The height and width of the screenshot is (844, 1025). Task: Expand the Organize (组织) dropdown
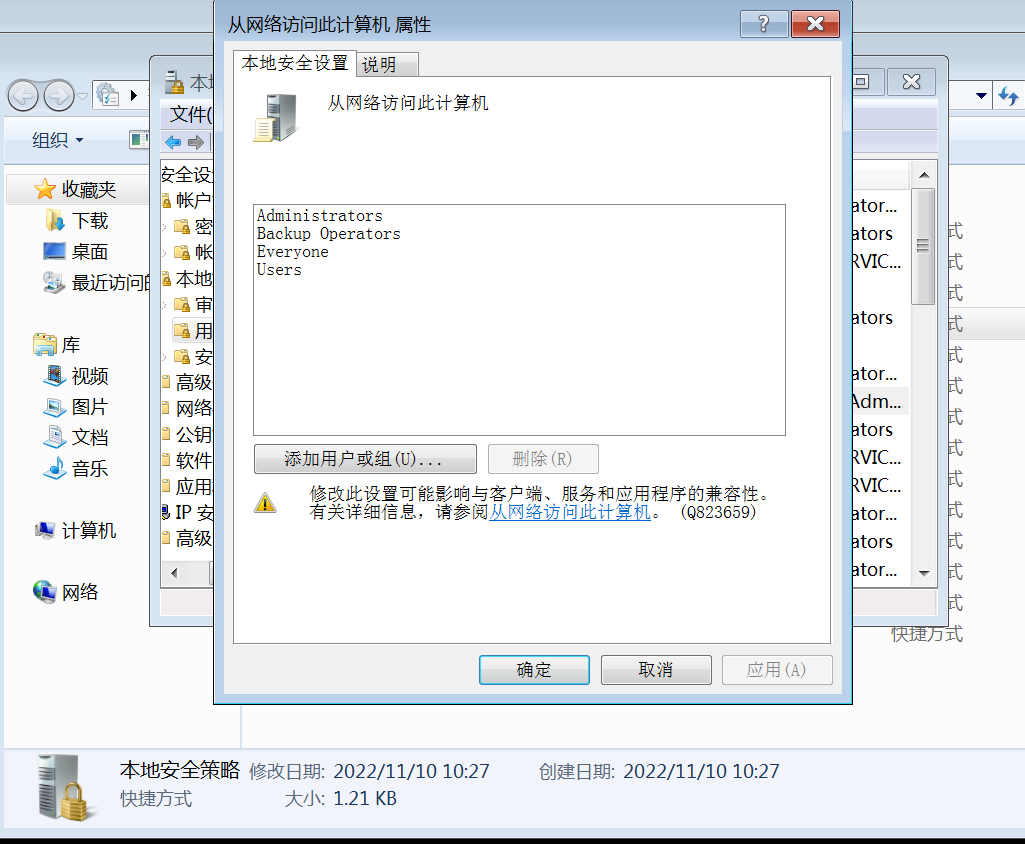pyautogui.click(x=58, y=140)
